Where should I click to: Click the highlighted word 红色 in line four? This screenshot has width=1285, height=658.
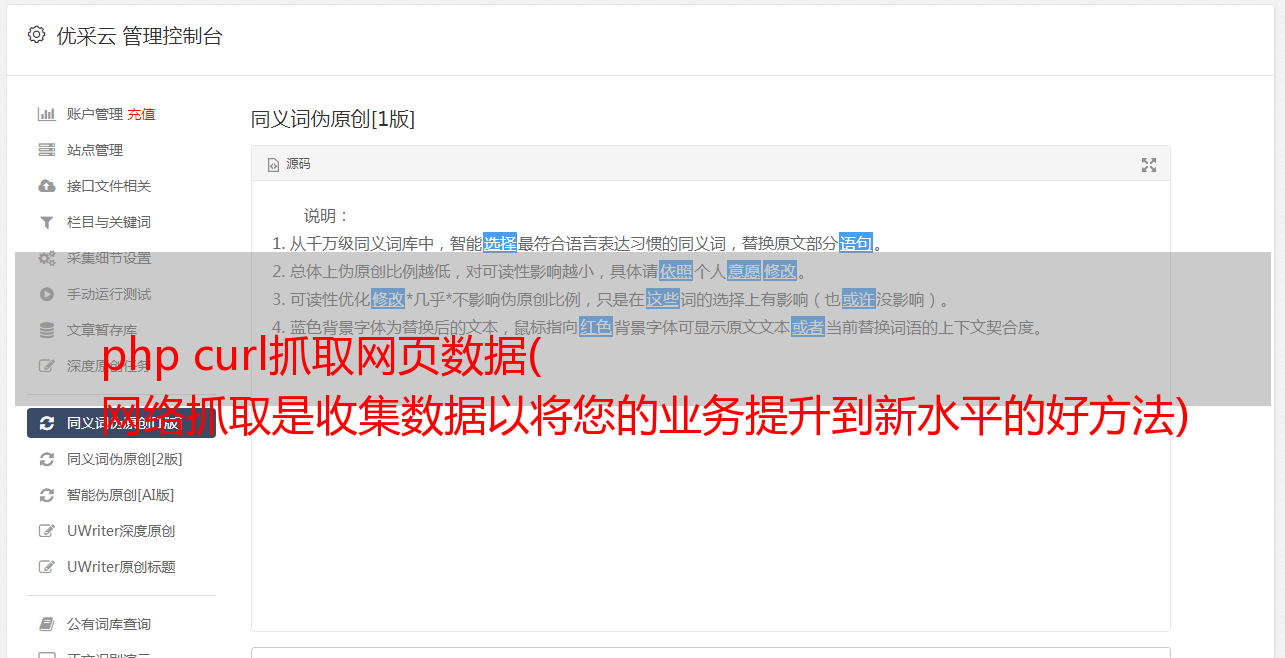click(596, 327)
